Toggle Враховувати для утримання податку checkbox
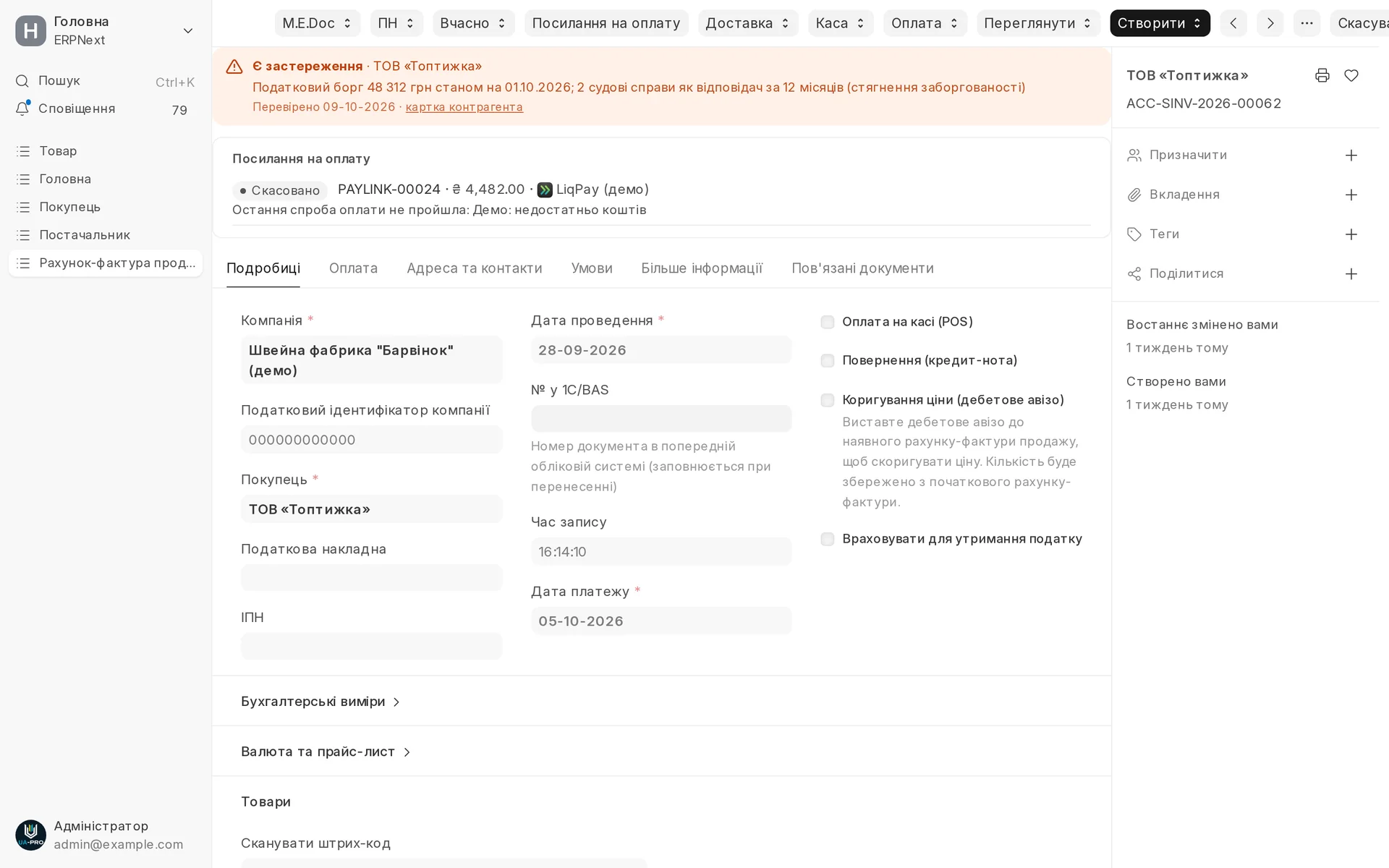Viewport: 1389px width, 868px height. (827, 539)
